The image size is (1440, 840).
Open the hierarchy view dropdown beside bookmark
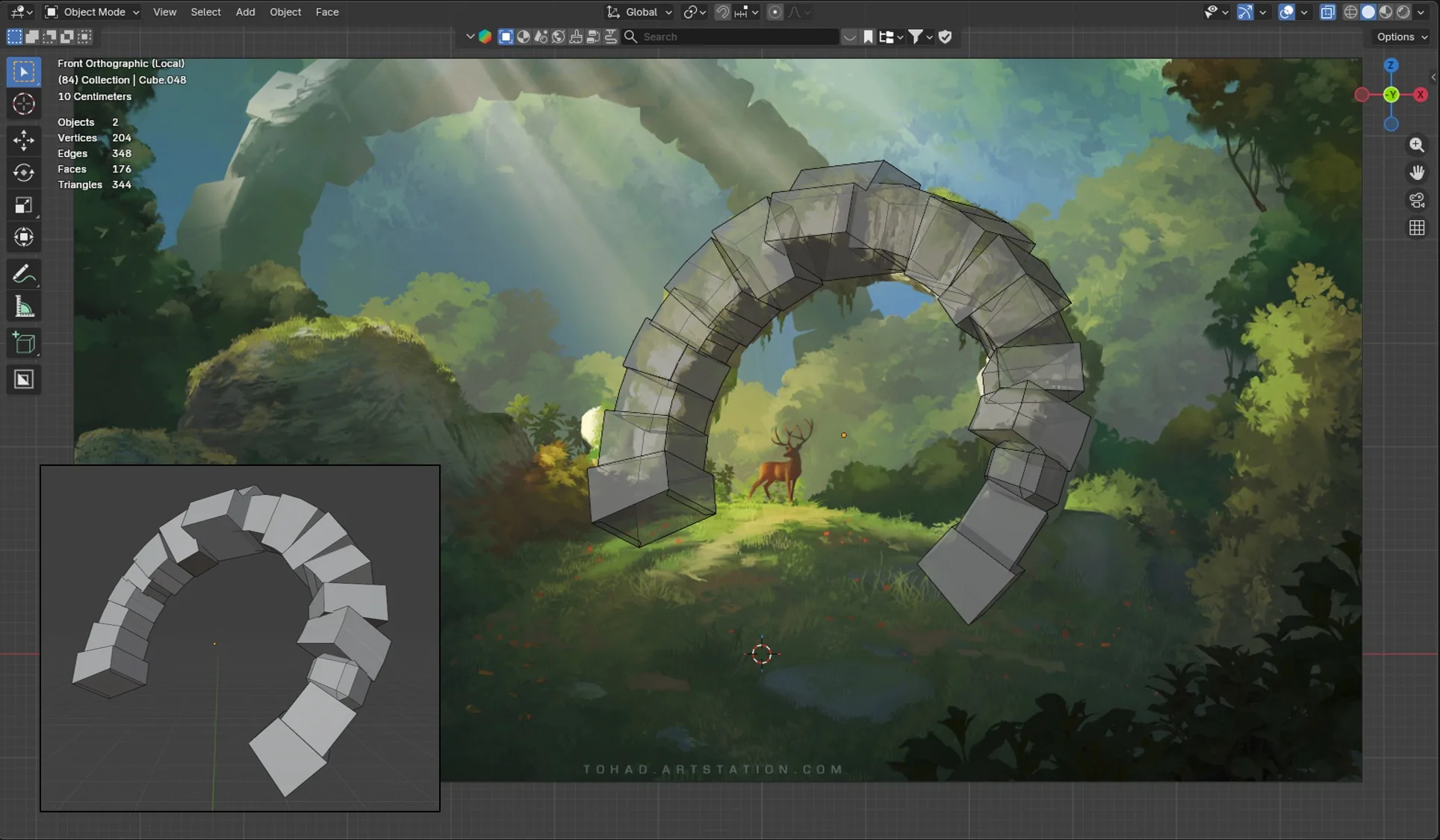891,37
